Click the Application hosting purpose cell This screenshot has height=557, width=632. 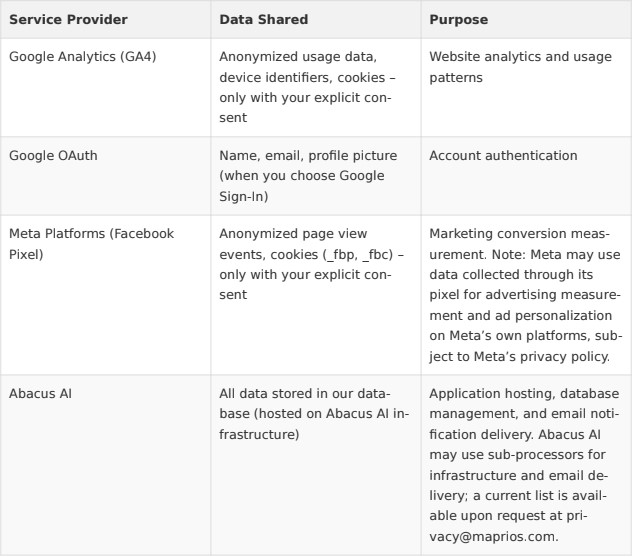click(x=526, y=465)
